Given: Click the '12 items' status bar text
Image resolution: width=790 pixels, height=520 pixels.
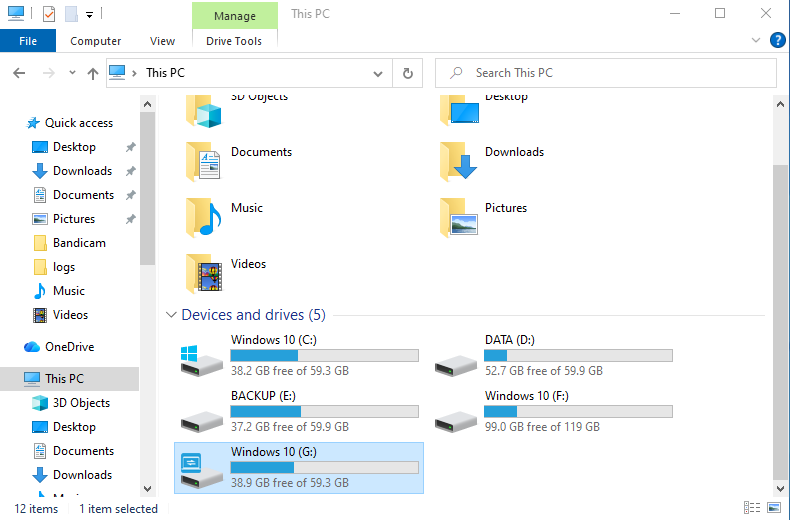Looking at the screenshot, I should tap(36, 509).
